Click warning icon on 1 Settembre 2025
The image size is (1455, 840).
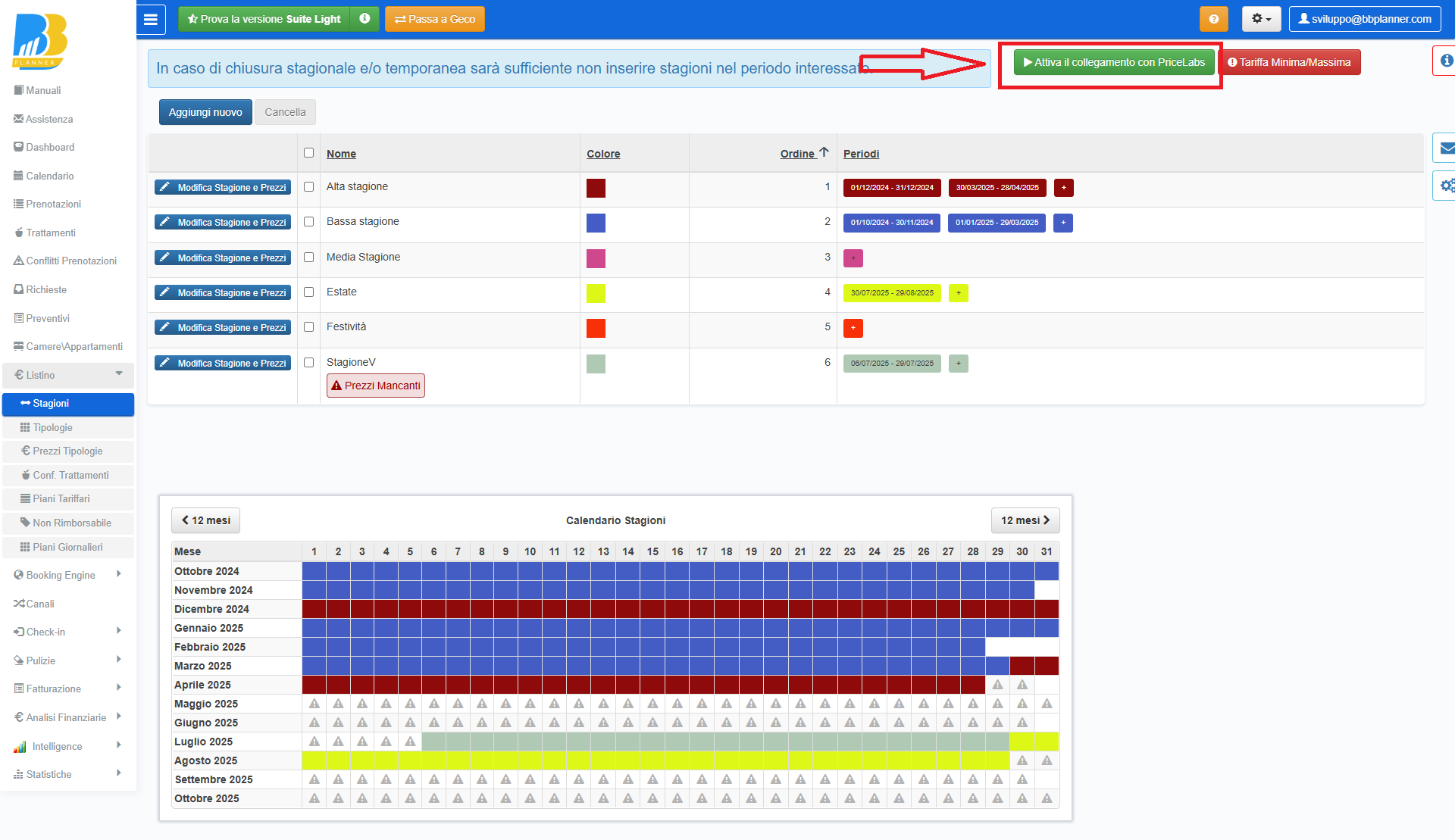click(314, 779)
